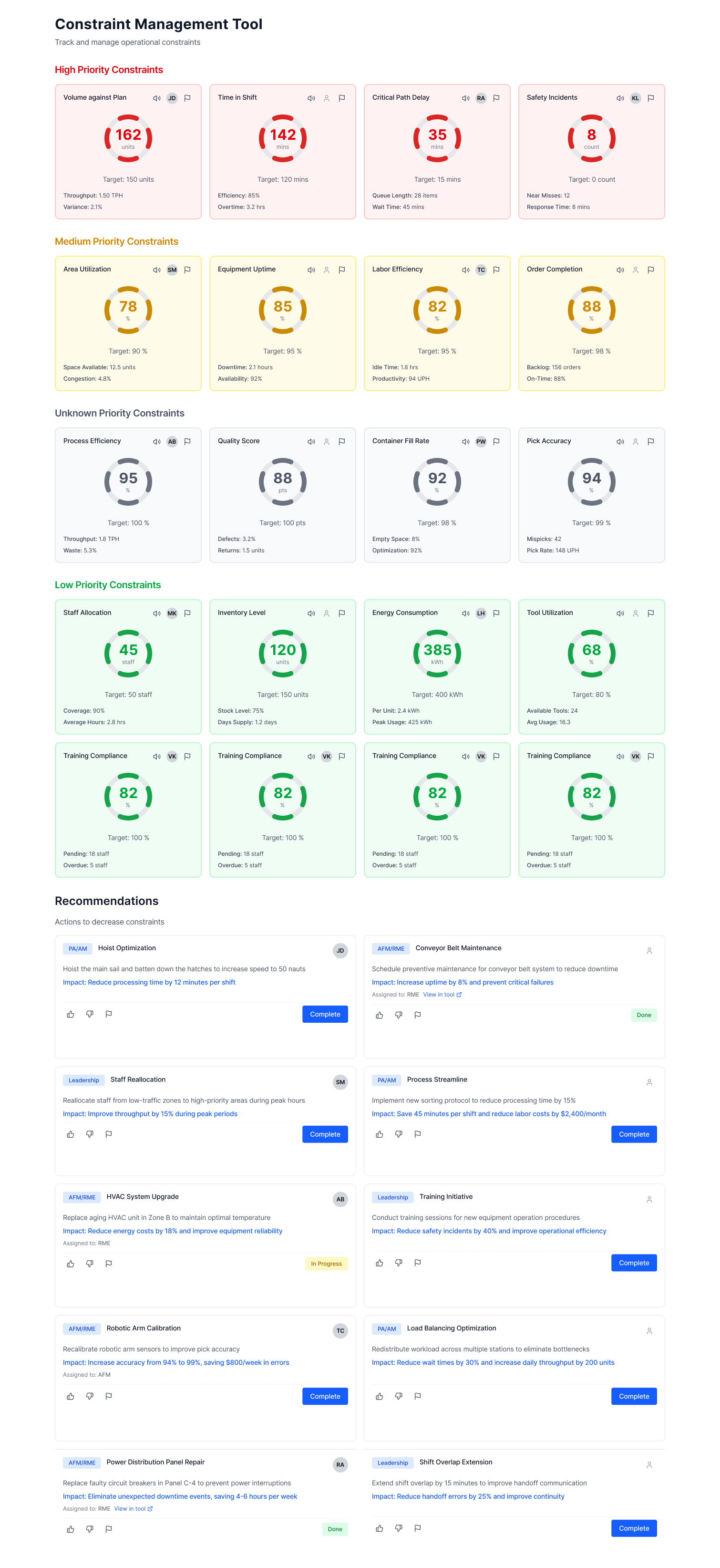Flag the Volume against Plan constraint
720x1568 pixels.
tap(187, 98)
